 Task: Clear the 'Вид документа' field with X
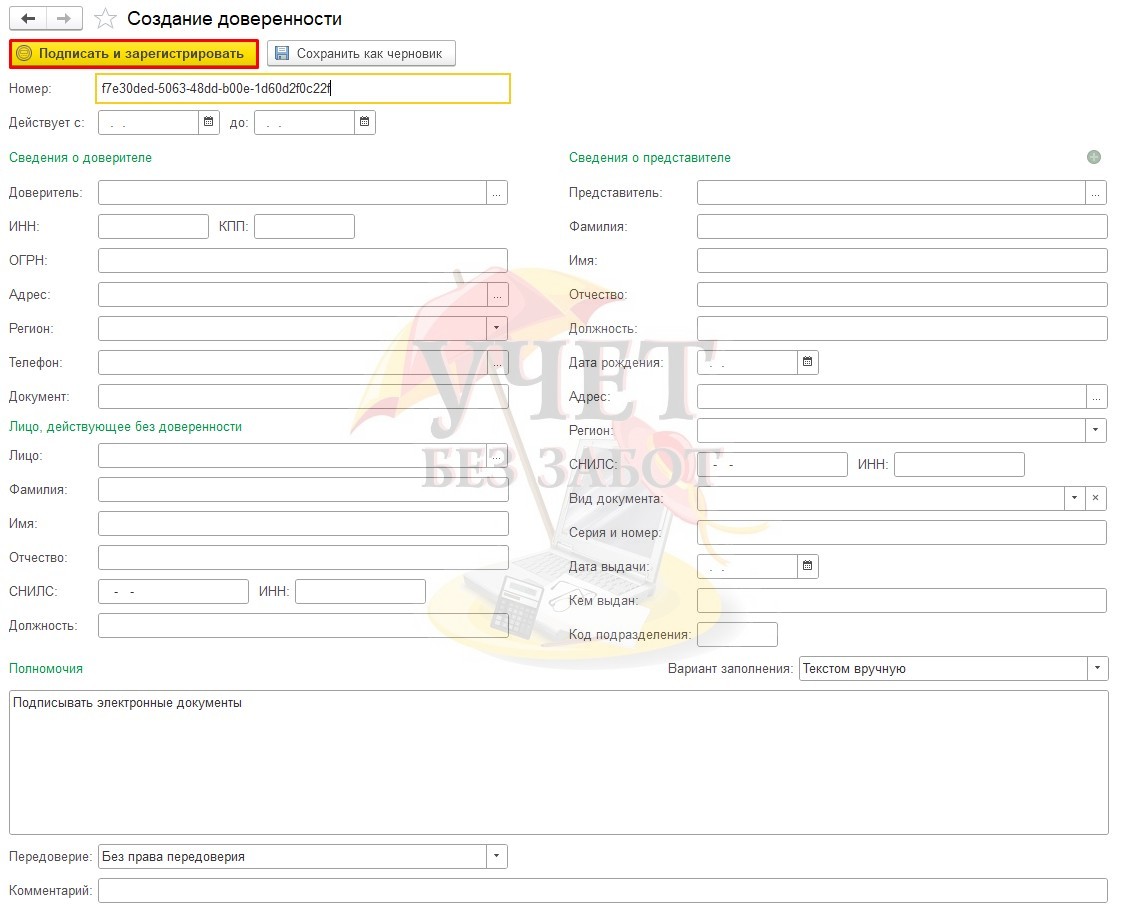click(1096, 498)
